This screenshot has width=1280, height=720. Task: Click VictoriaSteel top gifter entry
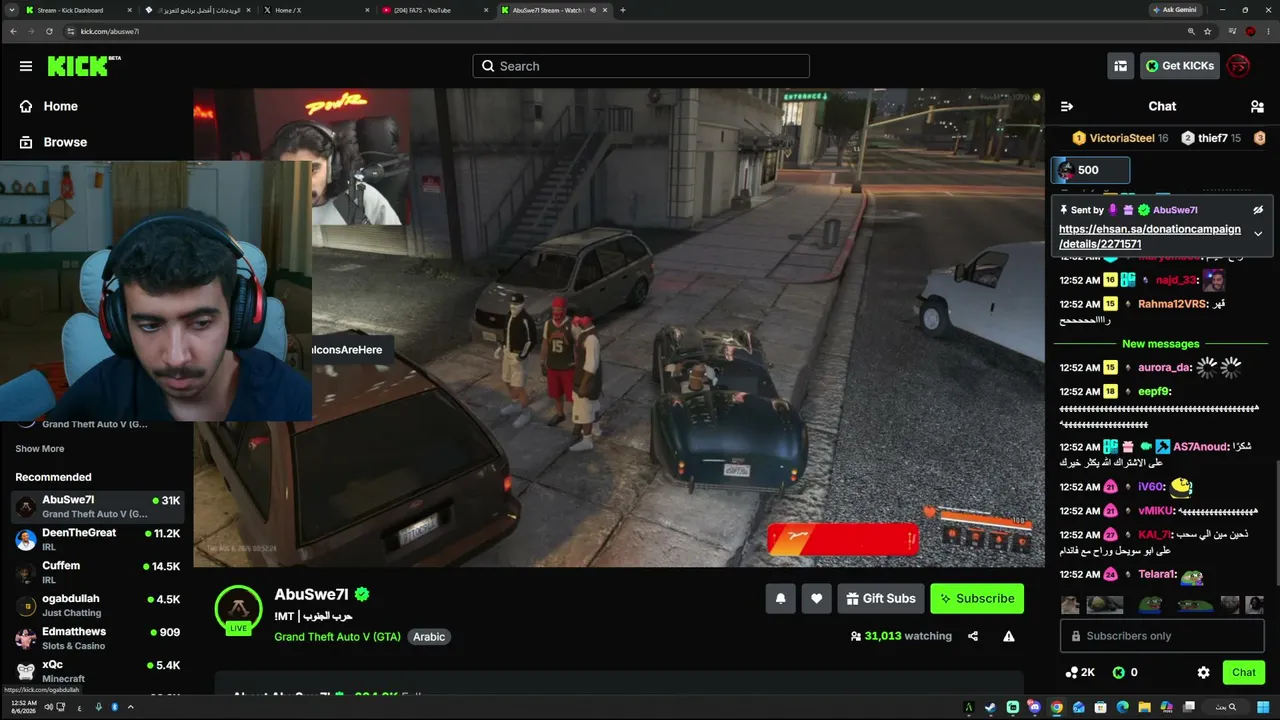tap(1120, 138)
